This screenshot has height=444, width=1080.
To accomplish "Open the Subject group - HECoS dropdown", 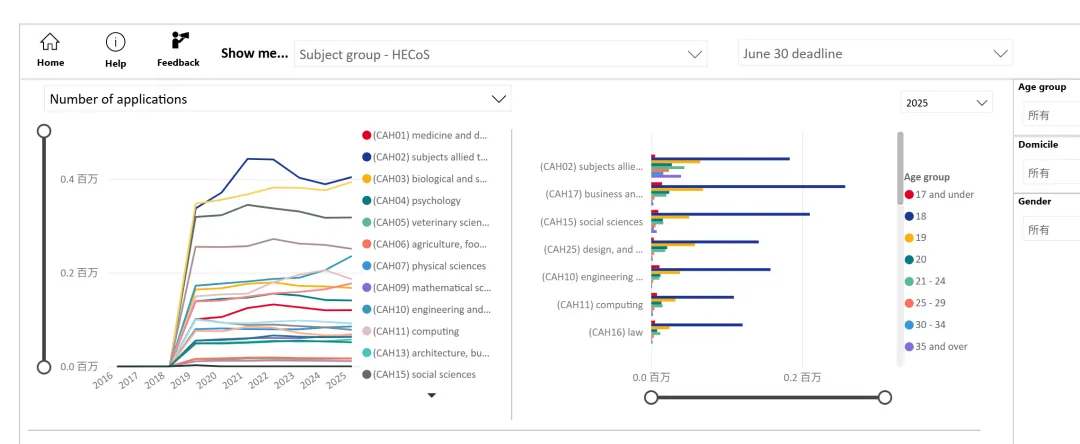I will (500, 54).
